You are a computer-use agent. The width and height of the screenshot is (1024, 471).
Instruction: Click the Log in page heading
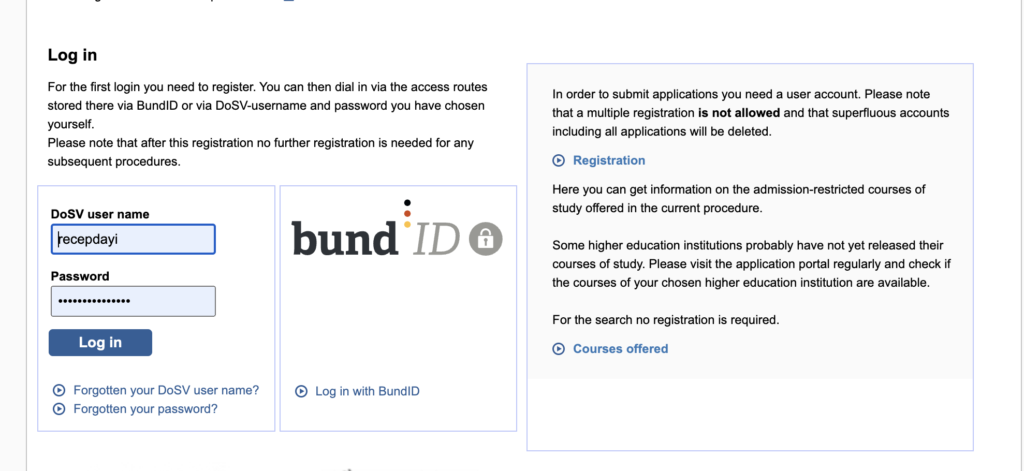[x=72, y=55]
